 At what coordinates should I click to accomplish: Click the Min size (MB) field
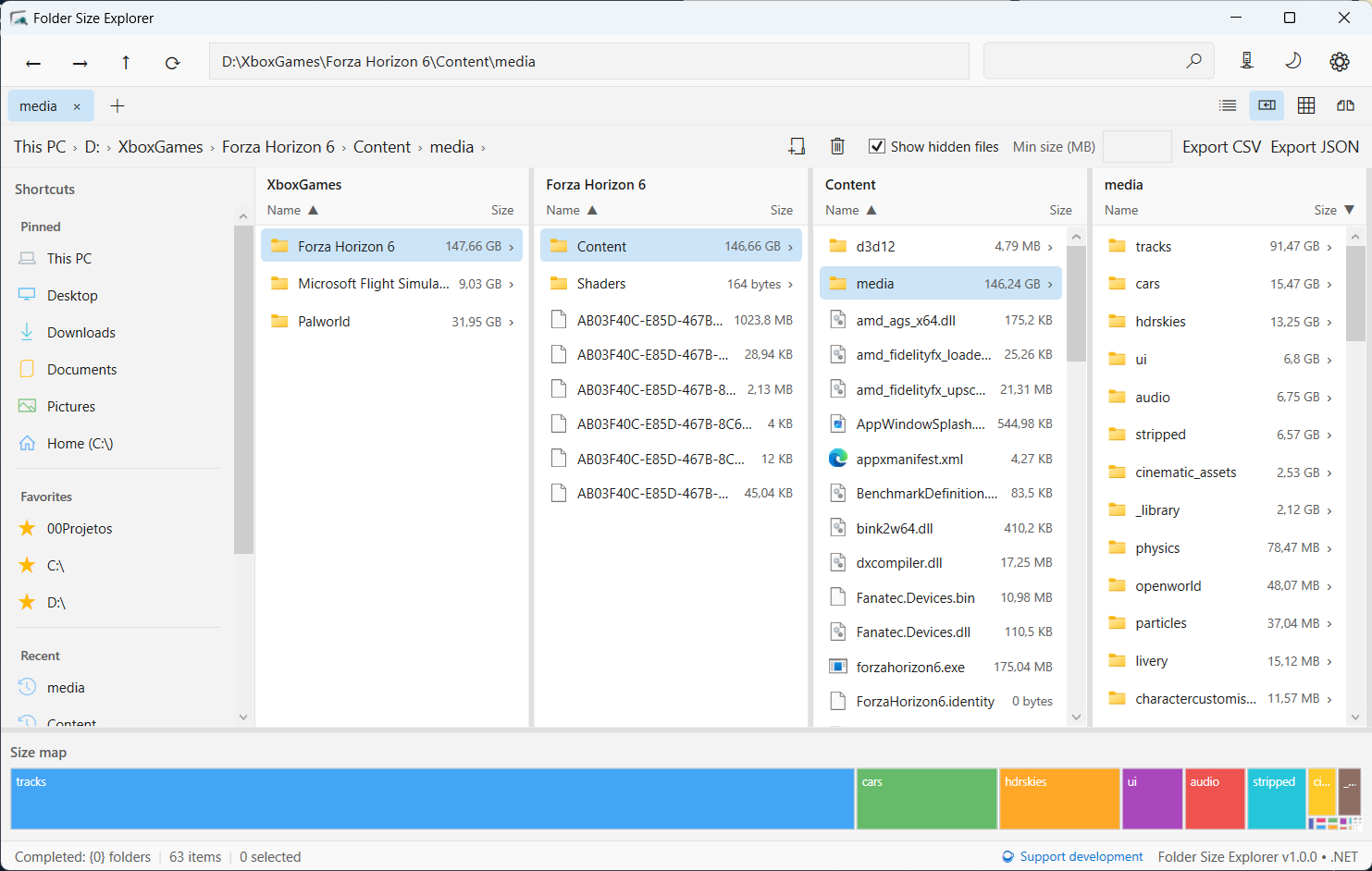click(1137, 147)
